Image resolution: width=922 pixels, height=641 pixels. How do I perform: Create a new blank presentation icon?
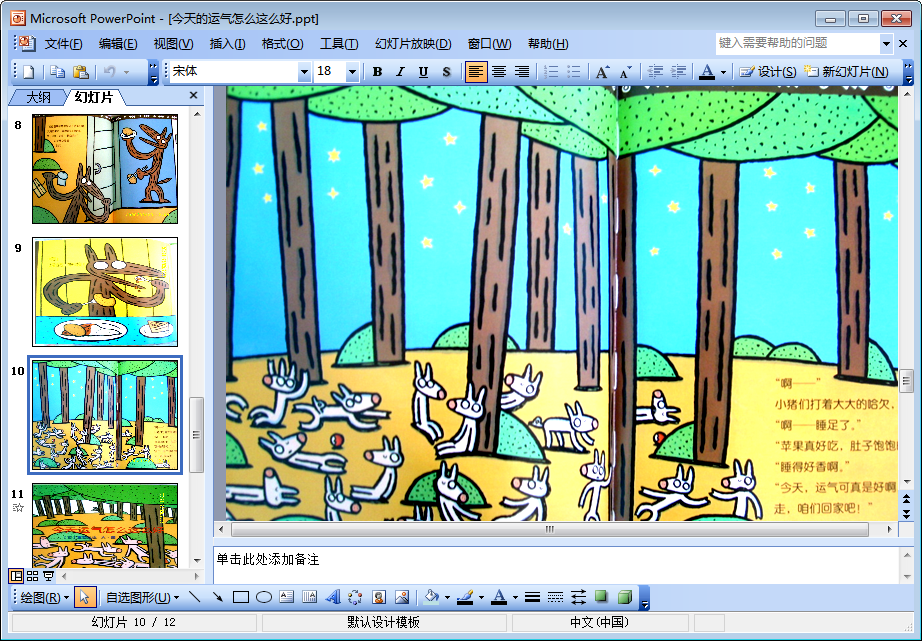pos(28,72)
